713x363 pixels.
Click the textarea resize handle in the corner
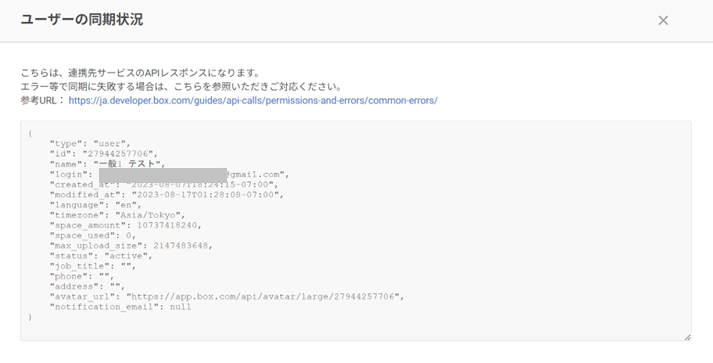click(687, 337)
